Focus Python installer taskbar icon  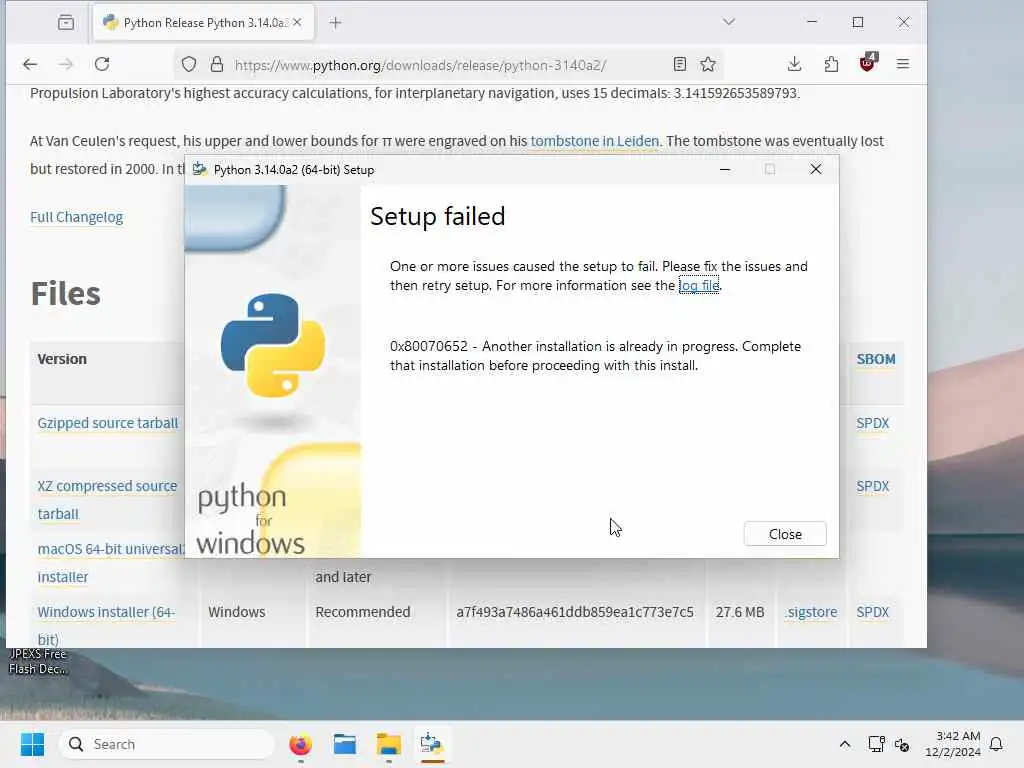click(432, 744)
